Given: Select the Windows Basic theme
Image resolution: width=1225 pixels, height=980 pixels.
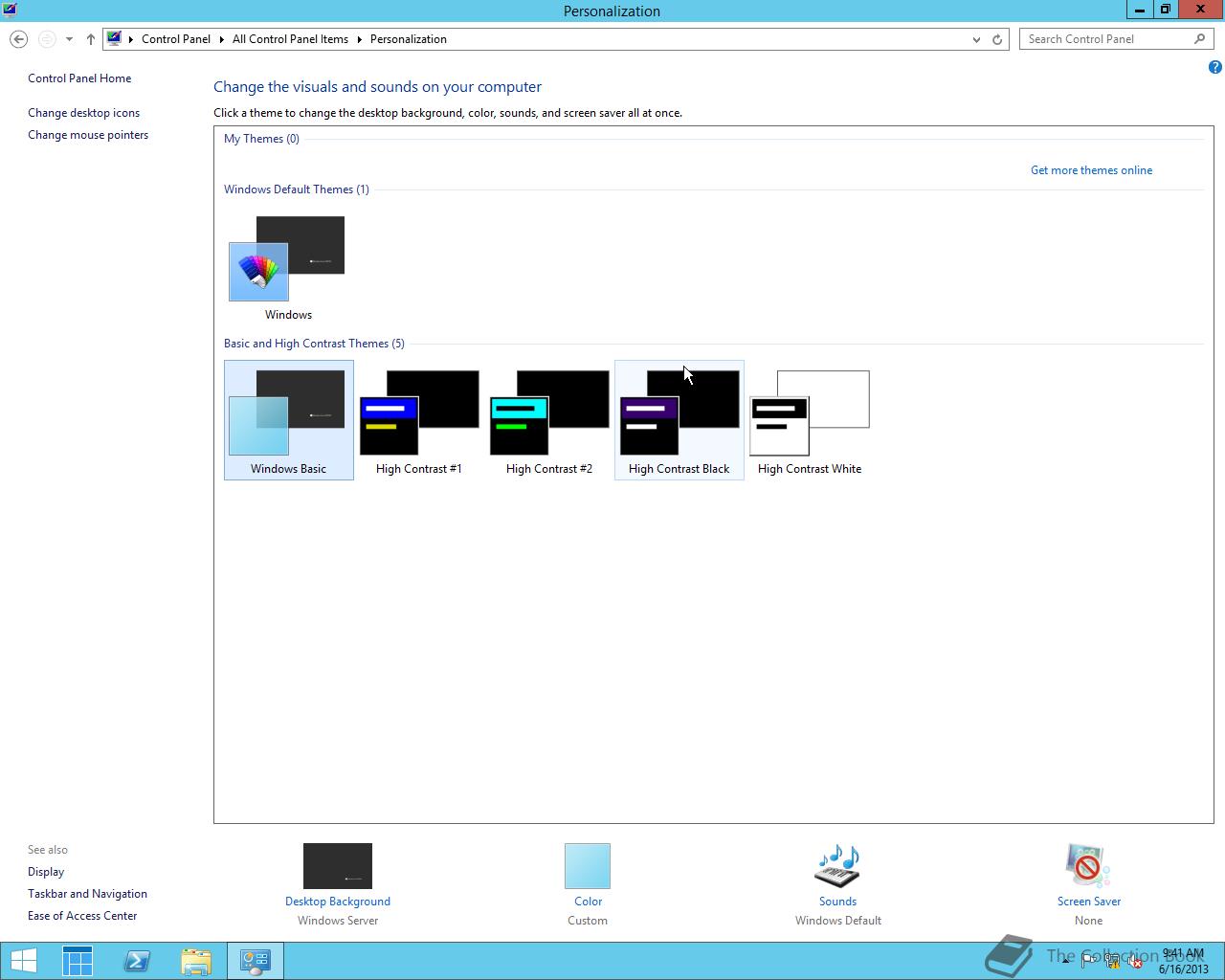Looking at the screenshot, I should [288, 420].
